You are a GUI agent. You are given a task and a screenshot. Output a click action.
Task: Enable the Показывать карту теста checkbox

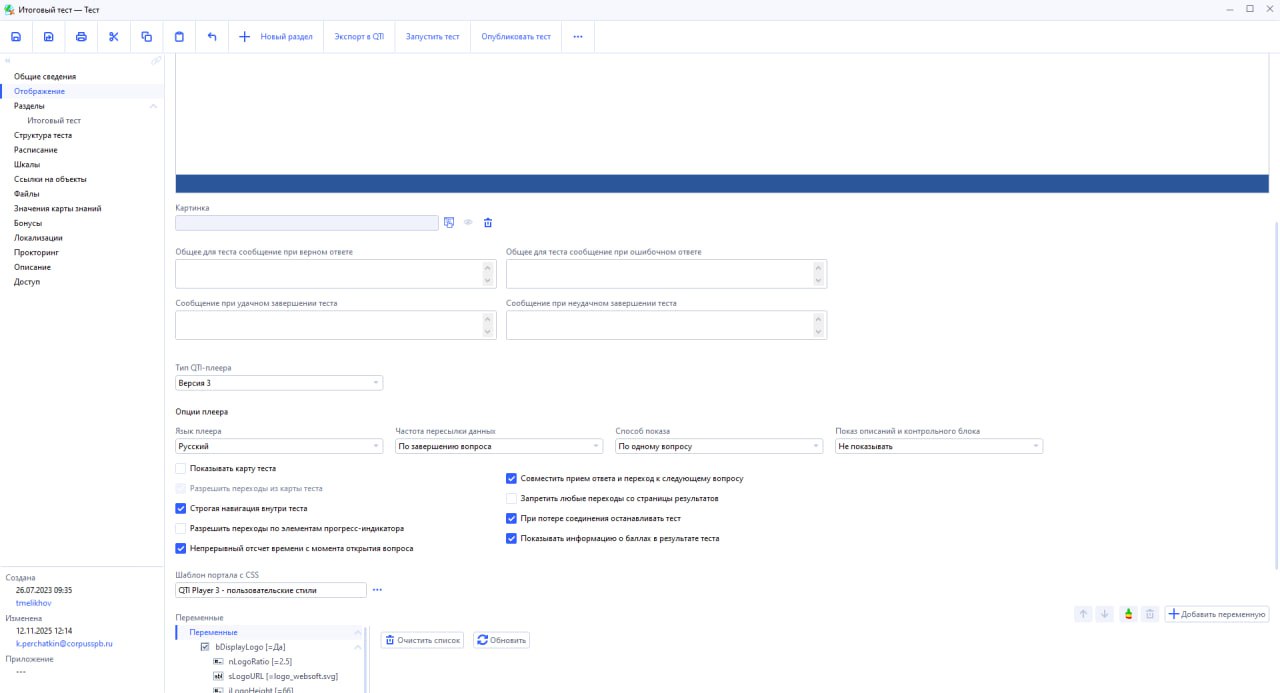click(181, 468)
